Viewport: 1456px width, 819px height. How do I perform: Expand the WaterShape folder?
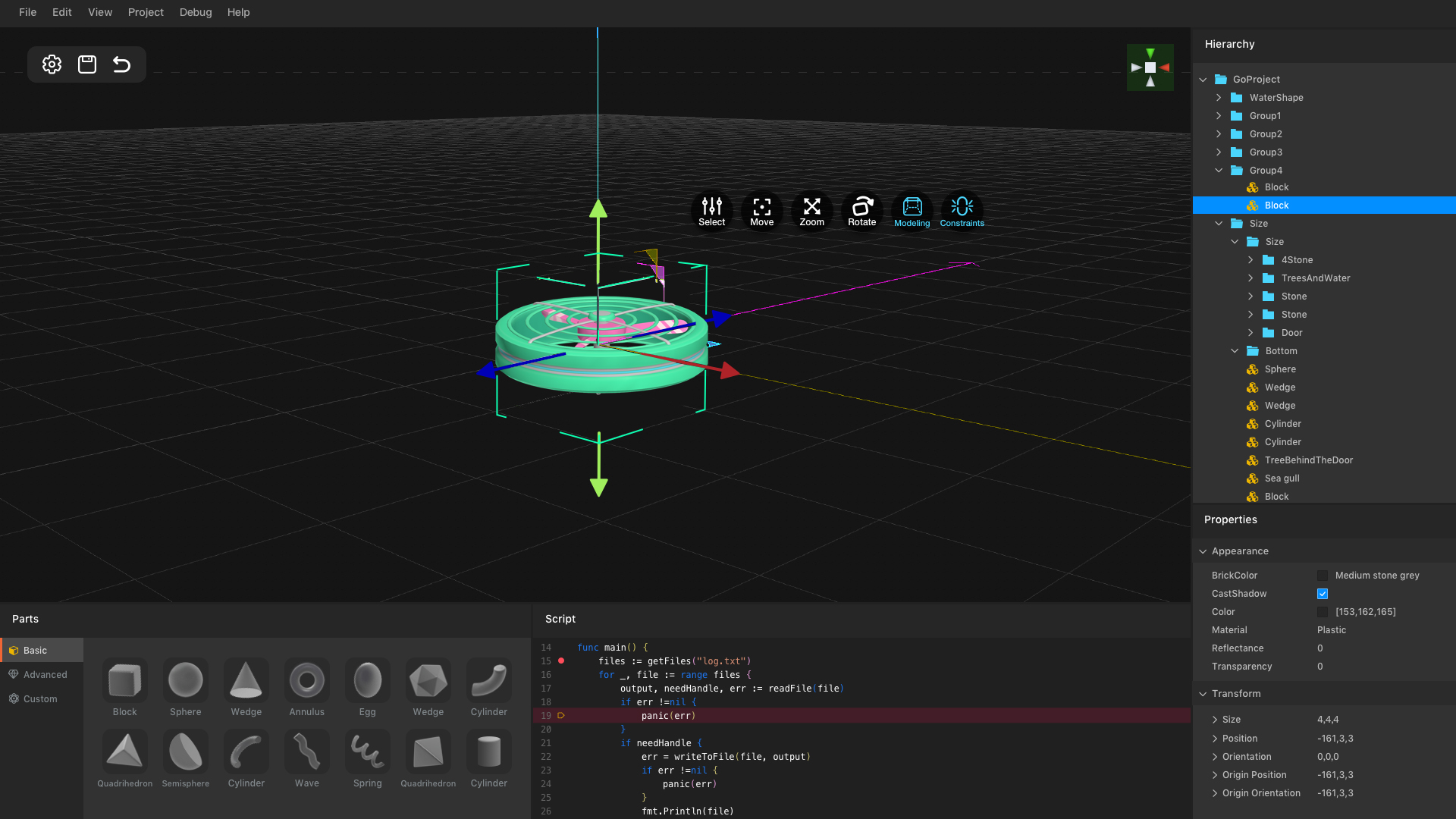[x=1219, y=98]
